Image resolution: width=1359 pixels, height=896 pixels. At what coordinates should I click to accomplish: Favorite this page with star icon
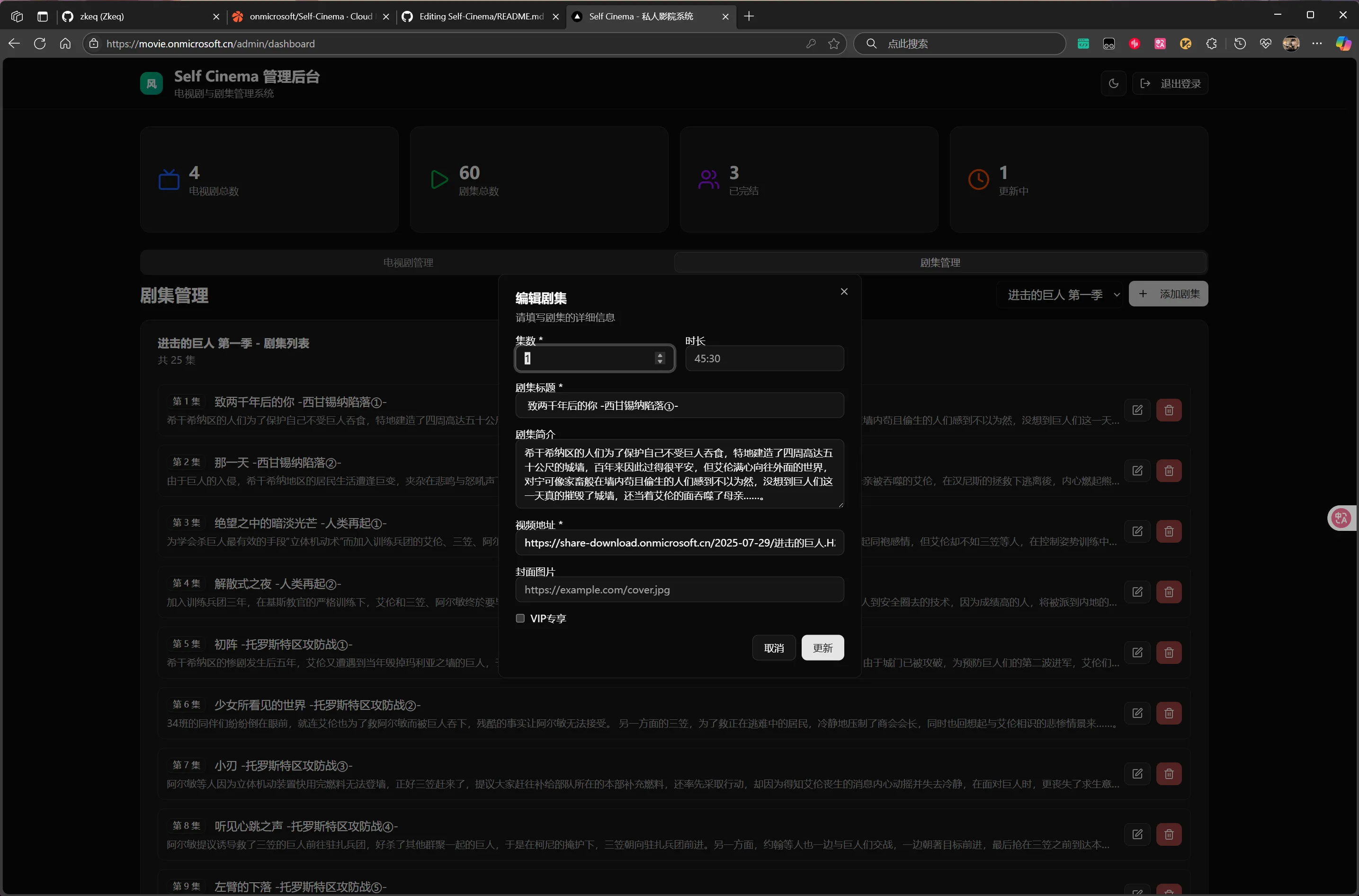pyautogui.click(x=833, y=44)
